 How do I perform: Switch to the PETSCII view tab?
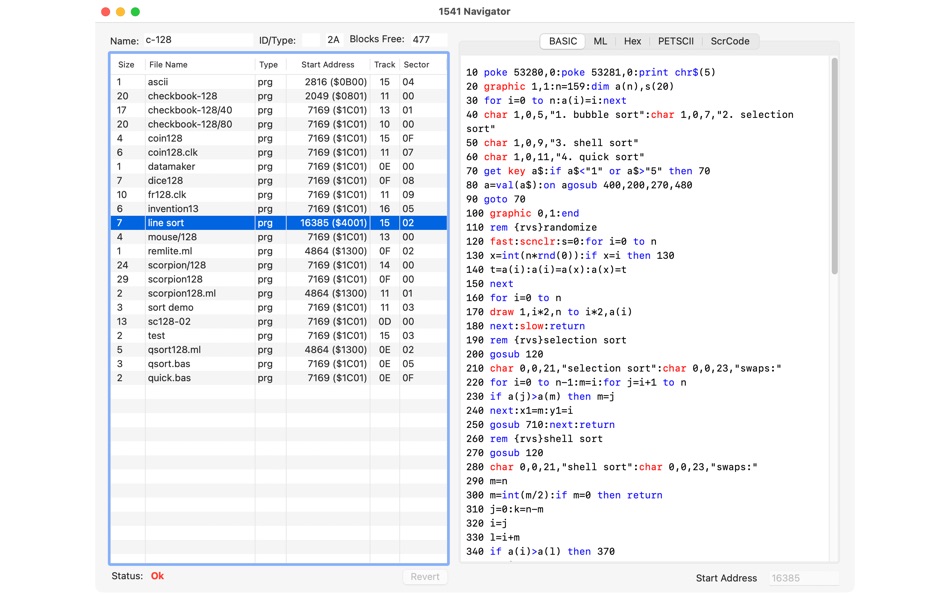point(676,41)
